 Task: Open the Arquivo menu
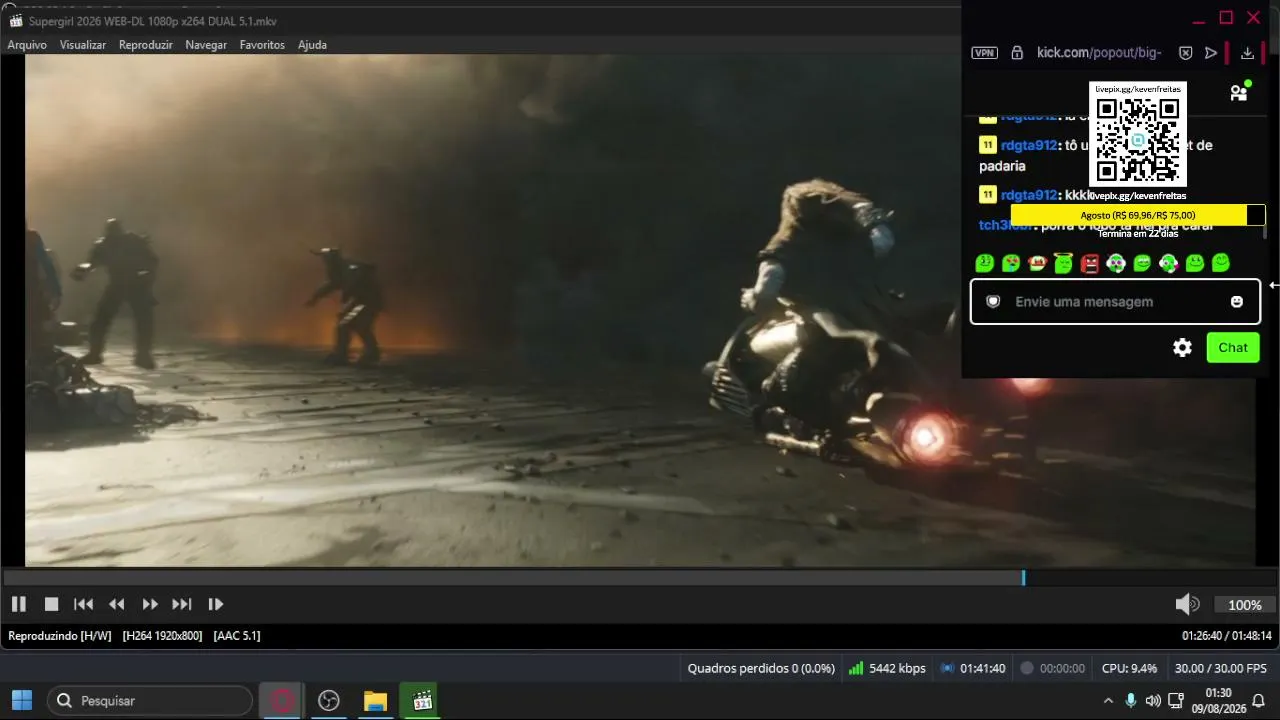tap(27, 45)
